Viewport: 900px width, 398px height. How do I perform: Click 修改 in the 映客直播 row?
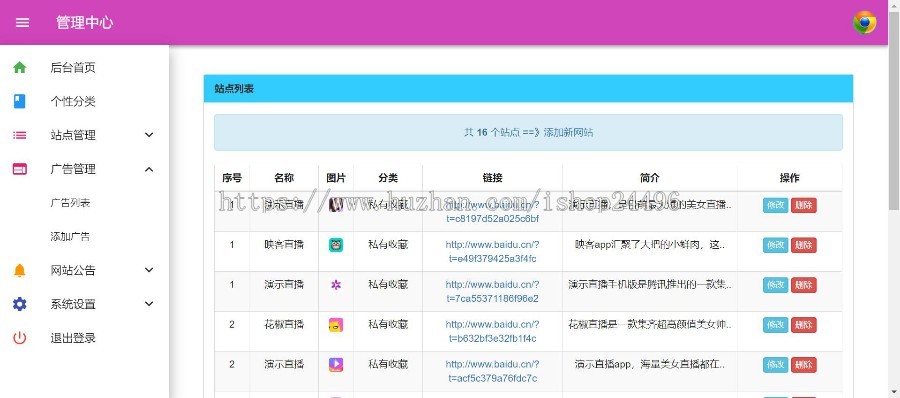(x=775, y=245)
